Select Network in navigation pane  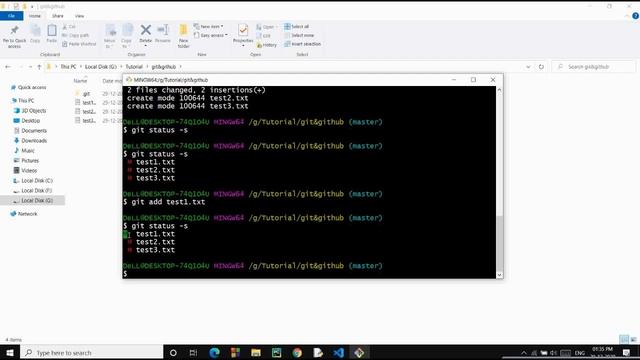[24, 214]
